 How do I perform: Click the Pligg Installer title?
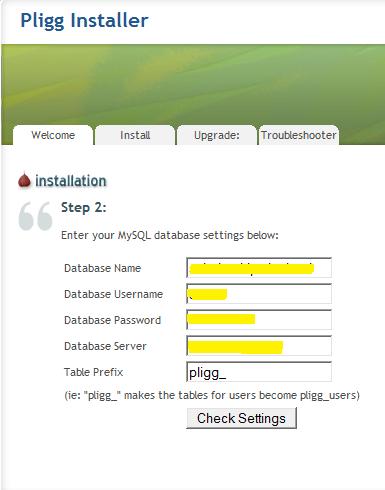point(84,21)
